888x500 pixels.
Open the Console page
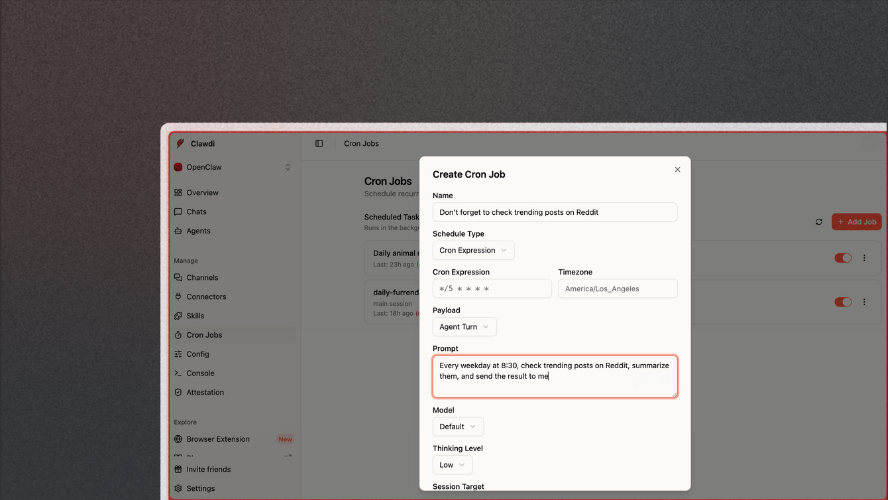point(233,373)
